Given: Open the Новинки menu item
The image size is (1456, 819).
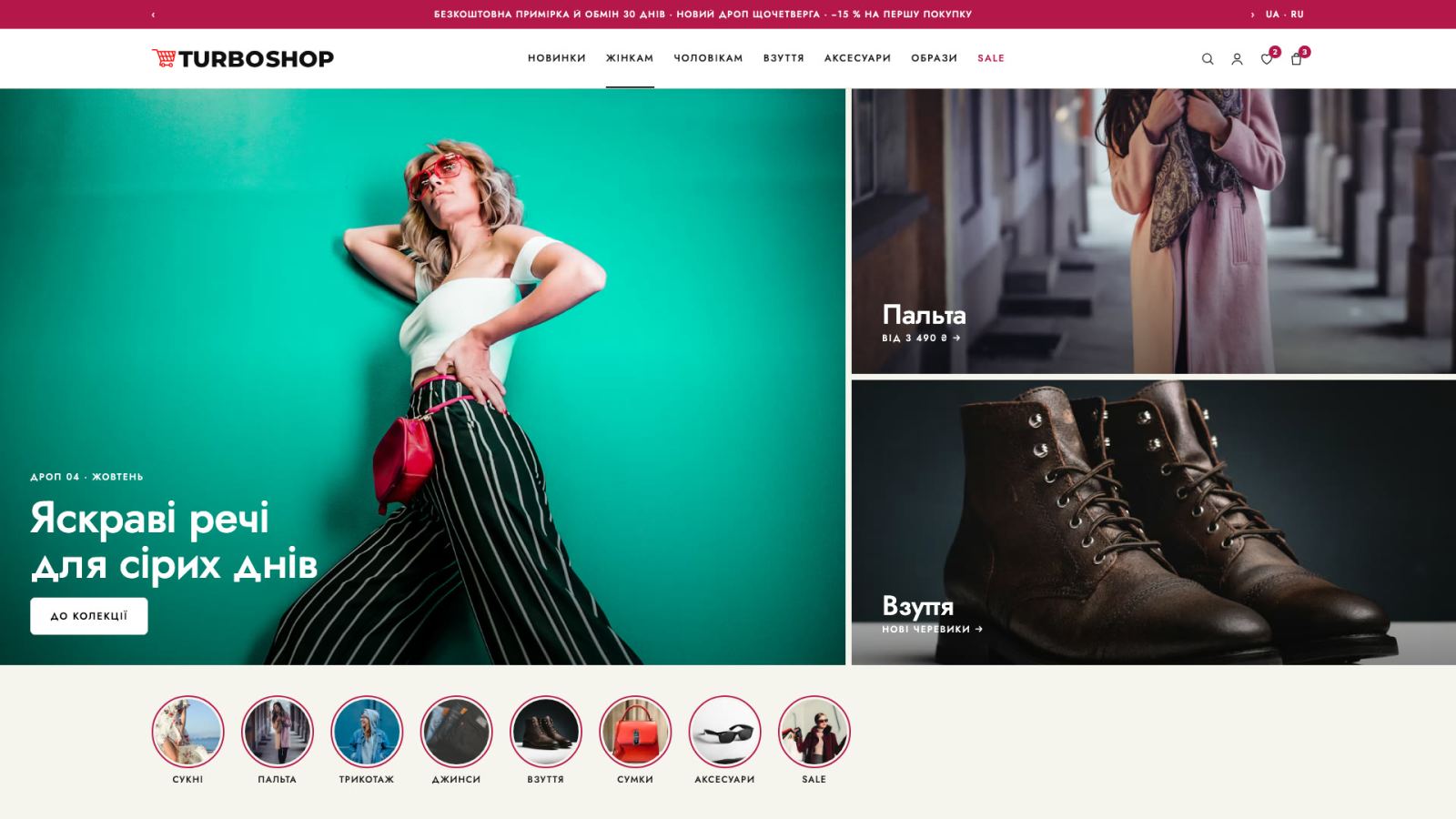Looking at the screenshot, I should (557, 58).
